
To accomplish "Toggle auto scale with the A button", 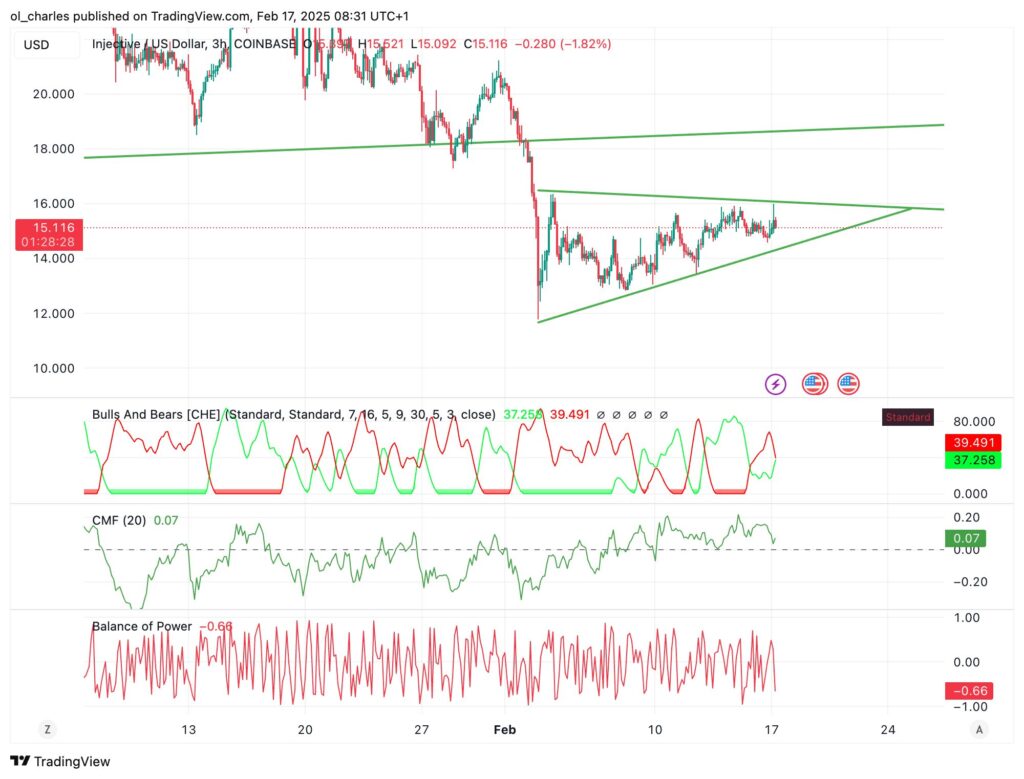I will point(979,730).
